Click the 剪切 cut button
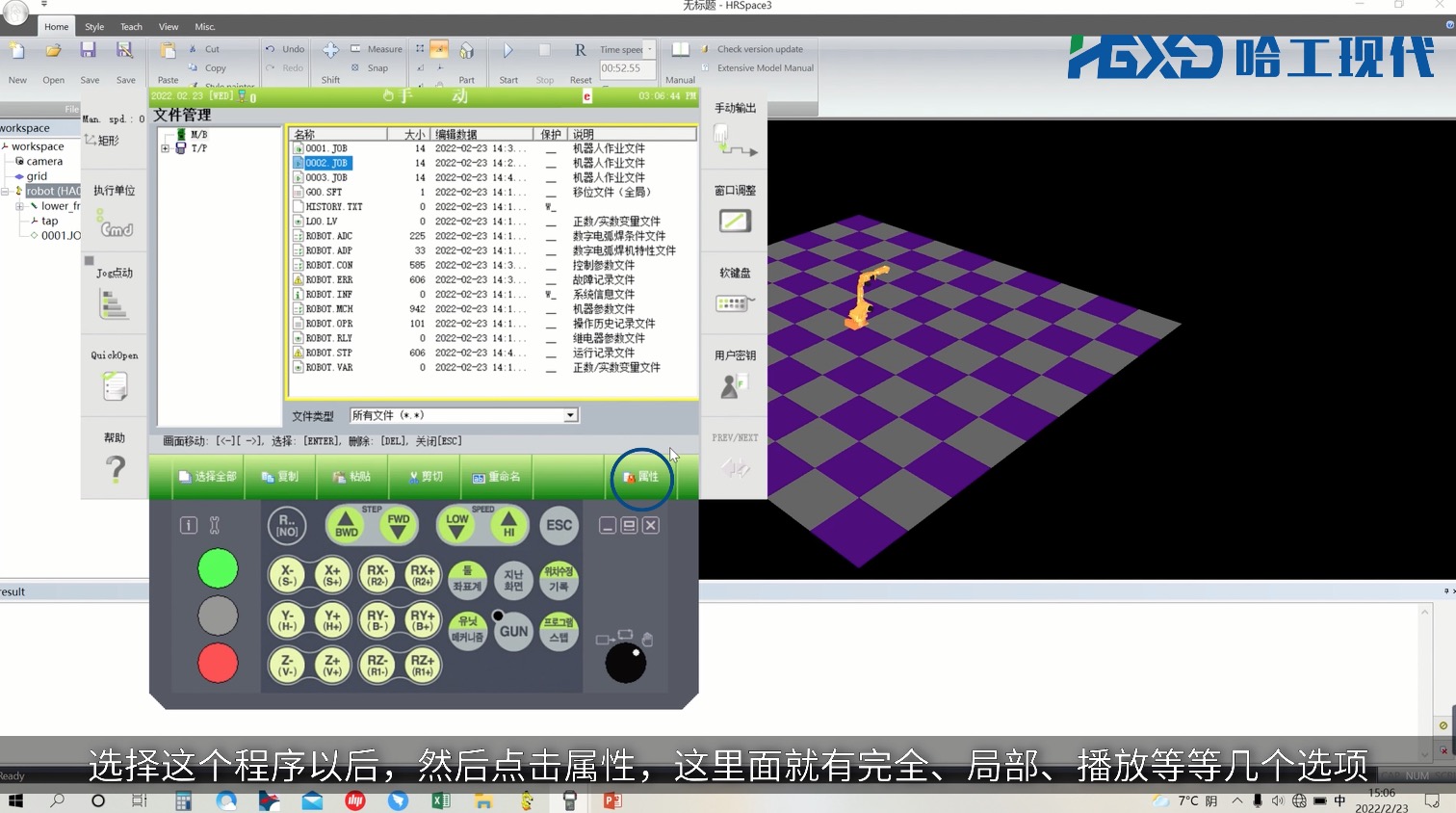 click(x=426, y=477)
